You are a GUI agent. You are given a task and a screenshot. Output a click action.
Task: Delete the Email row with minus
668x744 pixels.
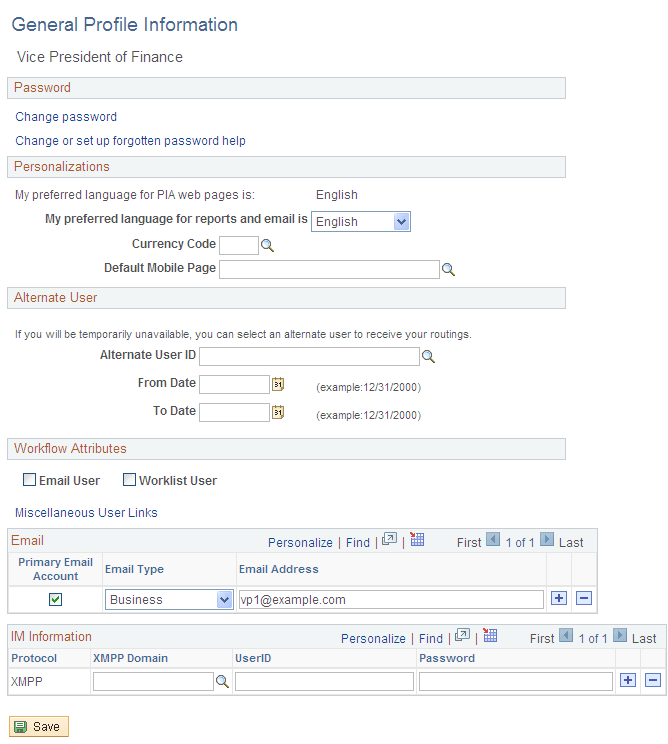click(584, 599)
